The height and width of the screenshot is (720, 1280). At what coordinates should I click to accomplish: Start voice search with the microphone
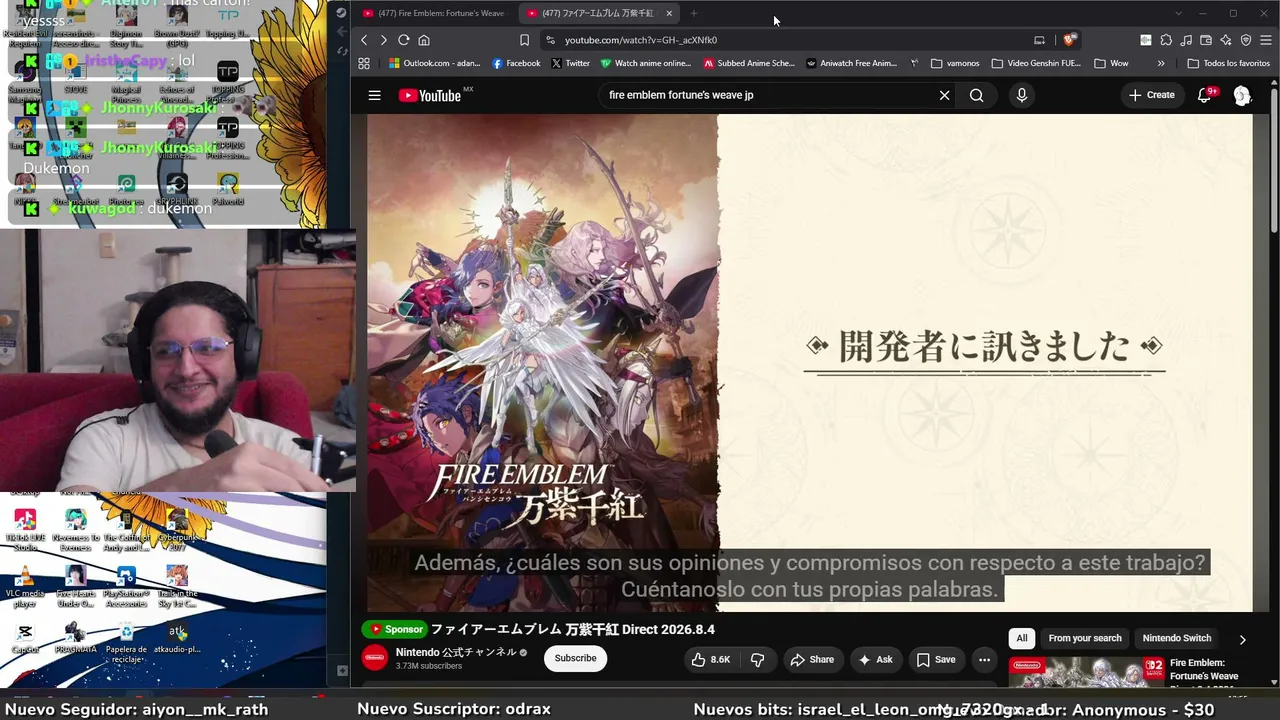coord(1021,95)
